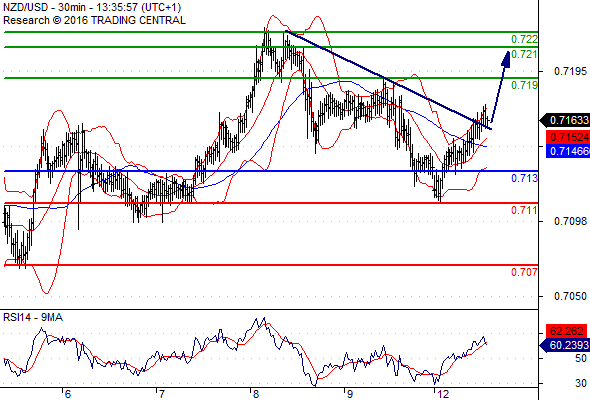The height and width of the screenshot is (400, 590).
Task: Click the 0.719 green resistance label
Action: pos(524,85)
